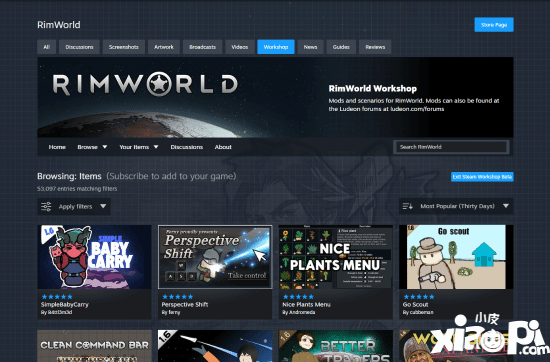Image resolution: width=550 pixels, height=362 pixels.
Task: Open the Perspective Shift thumbnail
Action: point(215,257)
